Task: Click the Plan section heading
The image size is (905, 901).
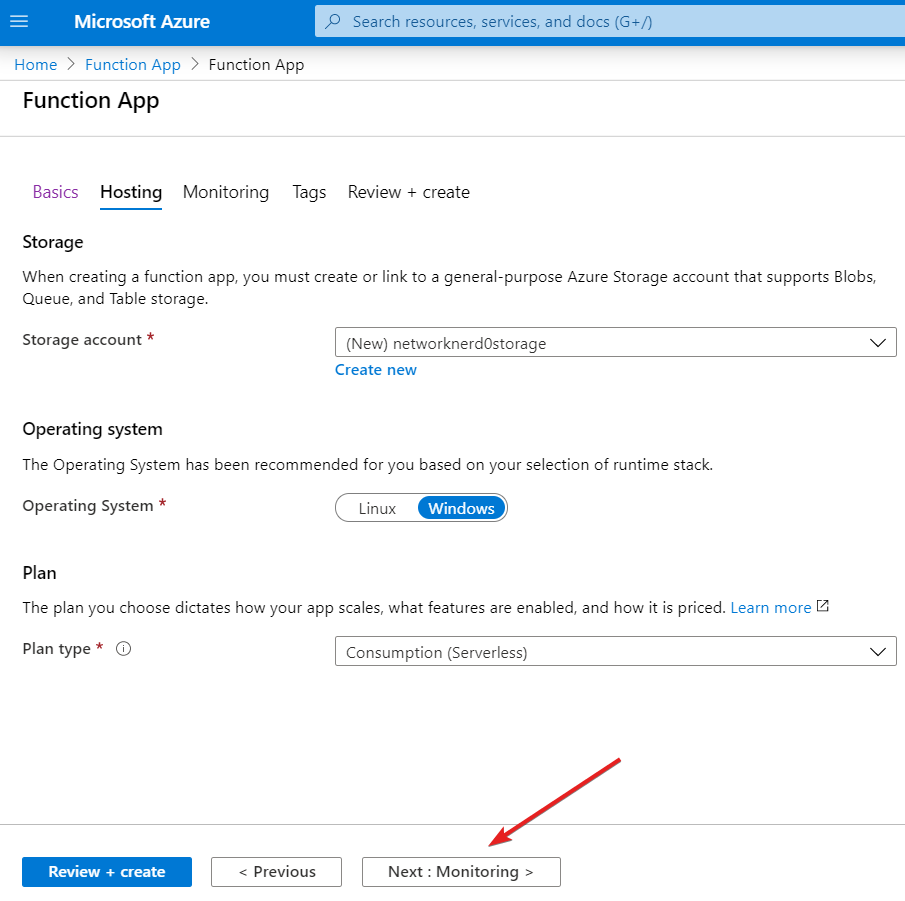Action: [39, 573]
